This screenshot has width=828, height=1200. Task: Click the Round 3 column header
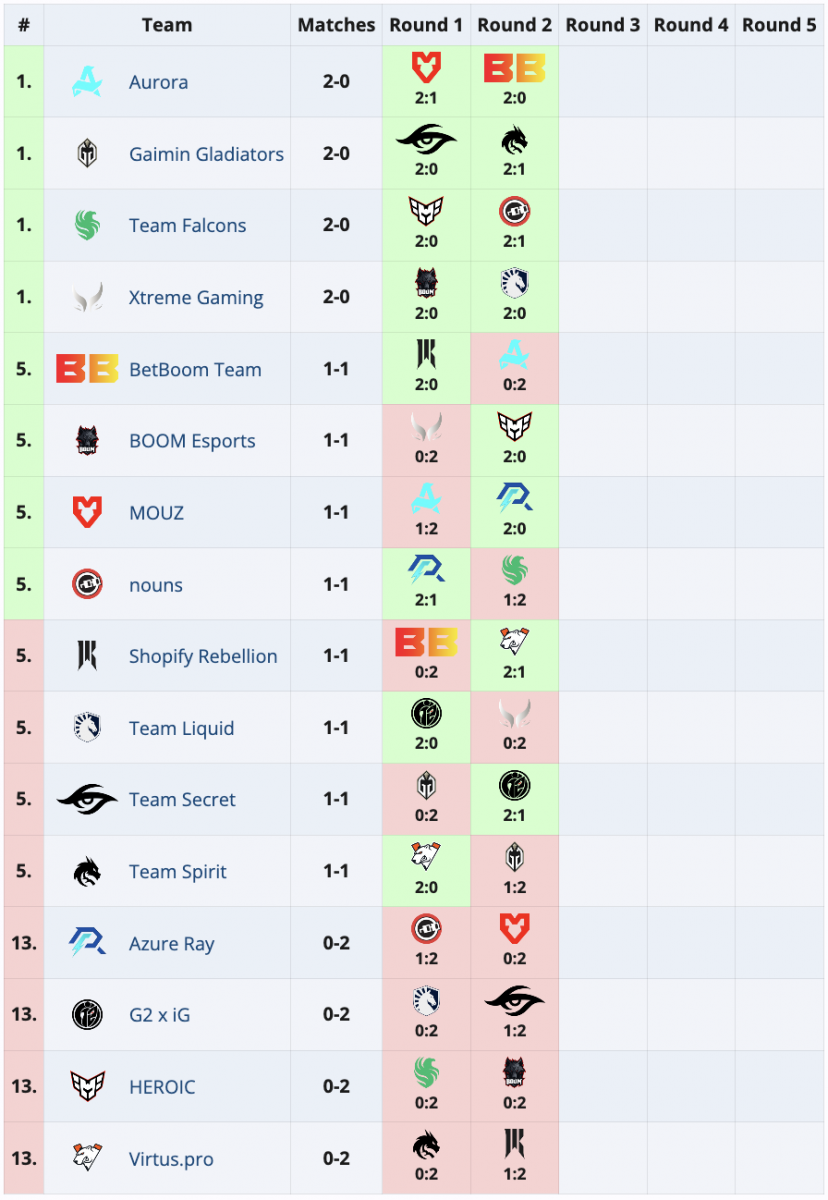tap(602, 25)
